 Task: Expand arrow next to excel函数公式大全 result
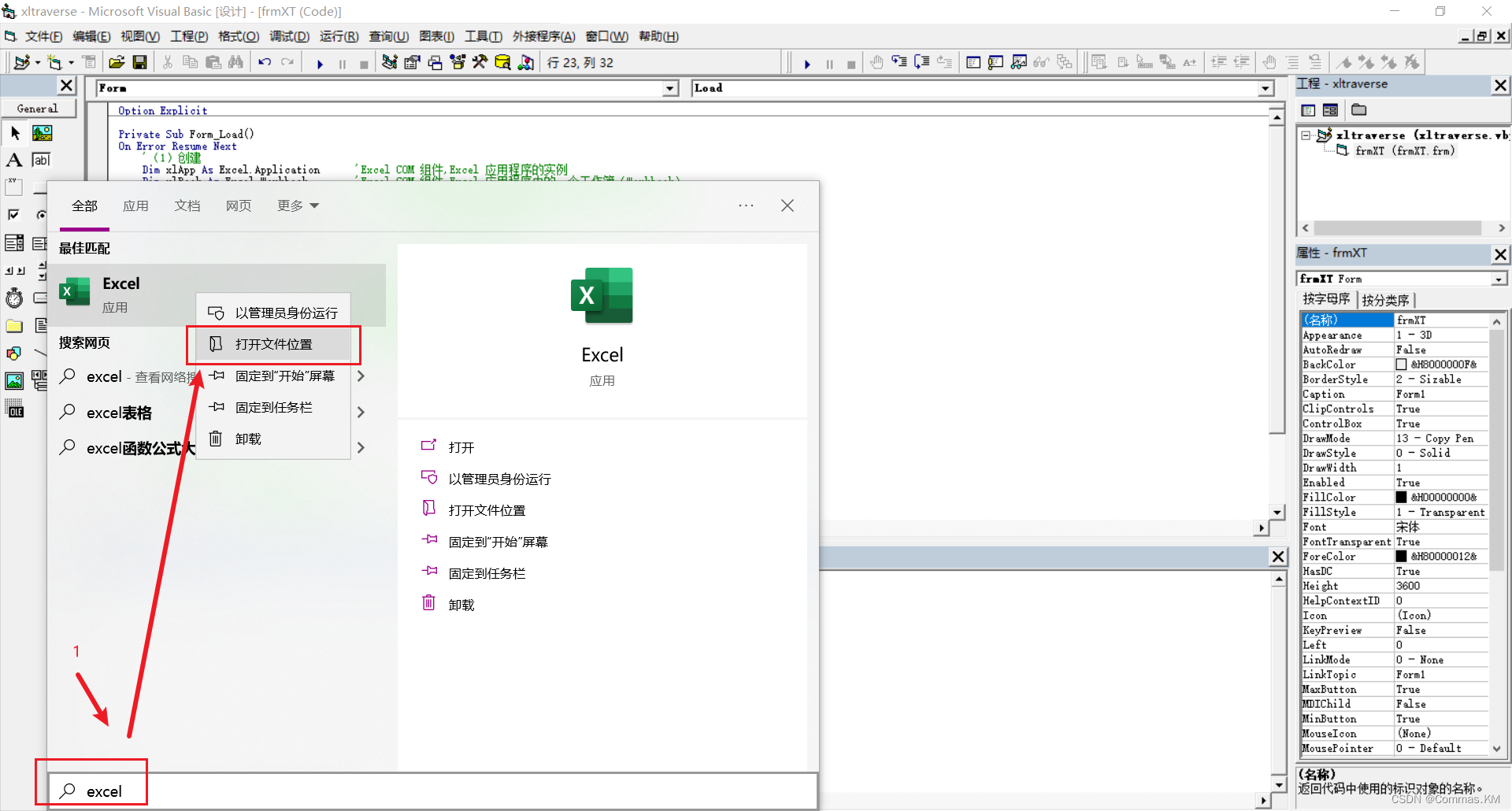(x=361, y=447)
